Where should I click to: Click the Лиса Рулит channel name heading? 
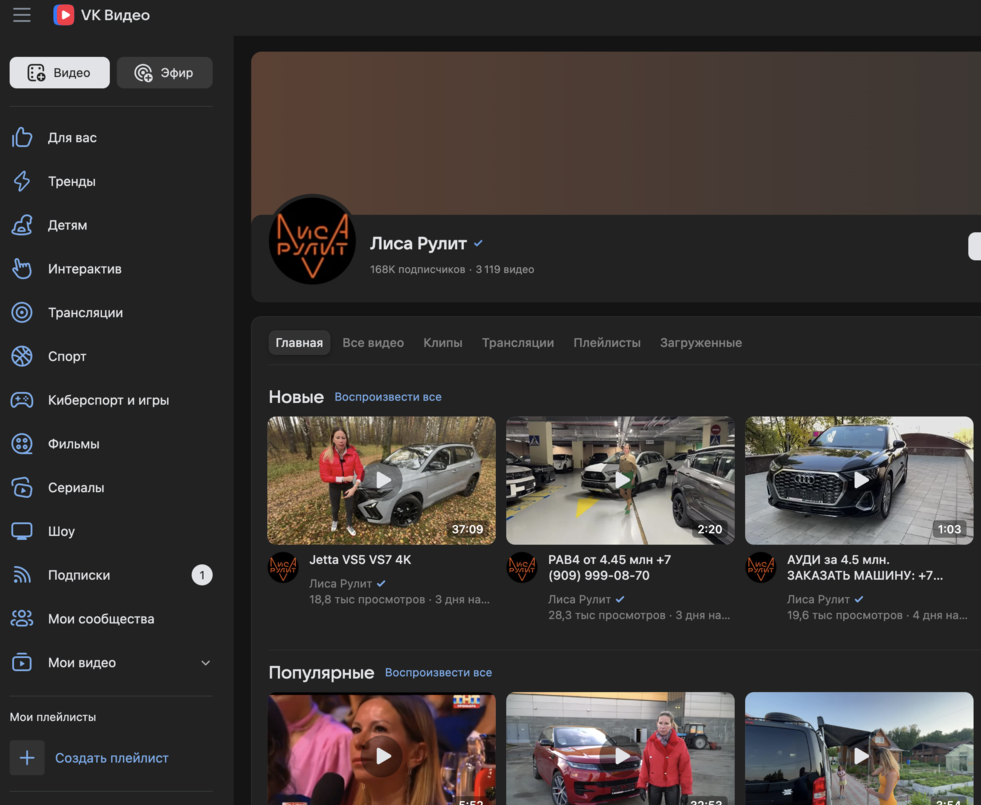[x=418, y=243]
